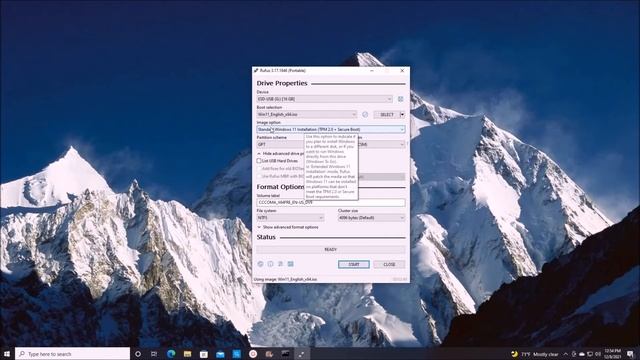Show the Rufus log icon

291,264
